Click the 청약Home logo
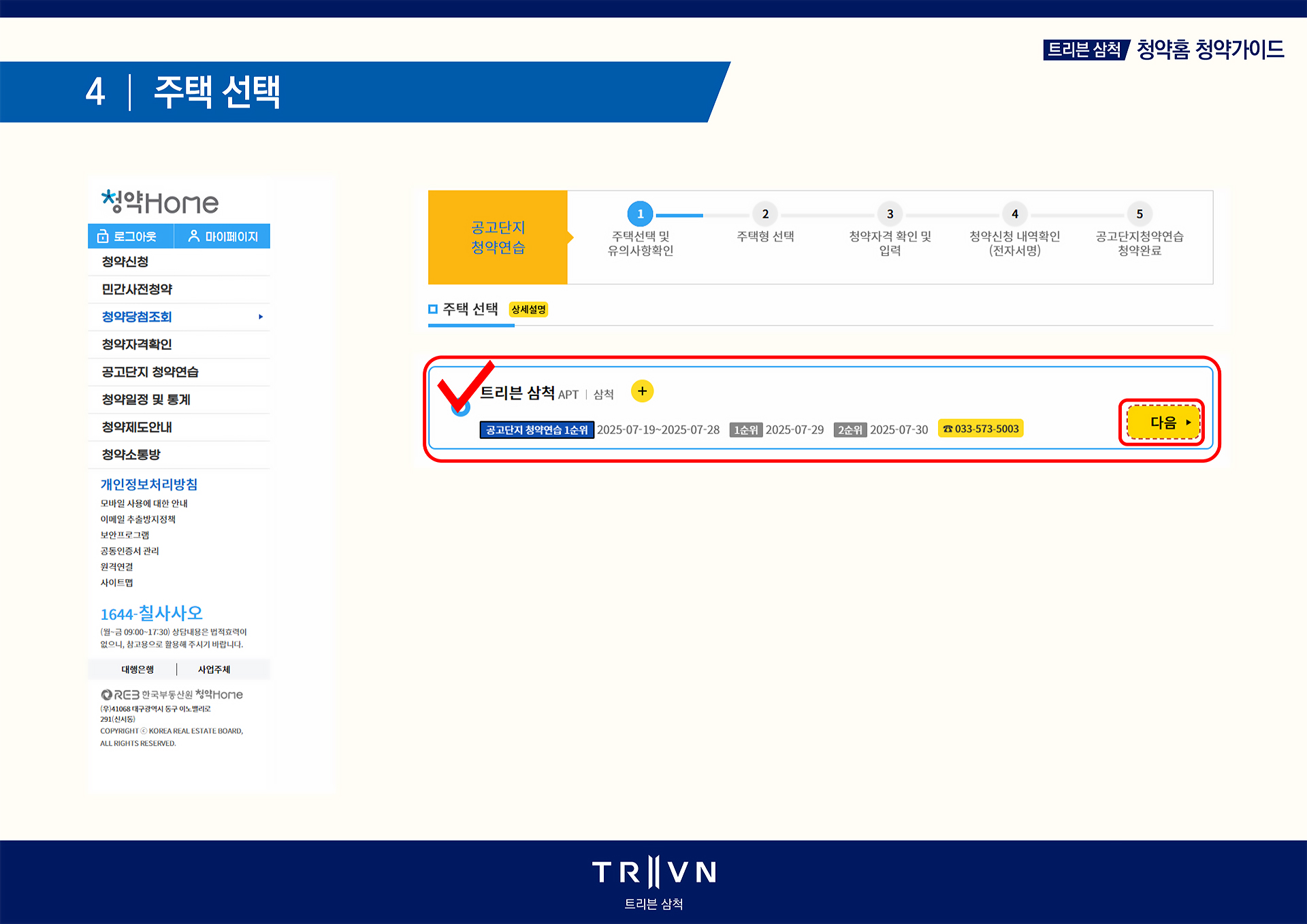This screenshot has height=924, width=1307. pyautogui.click(x=160, y=202)
